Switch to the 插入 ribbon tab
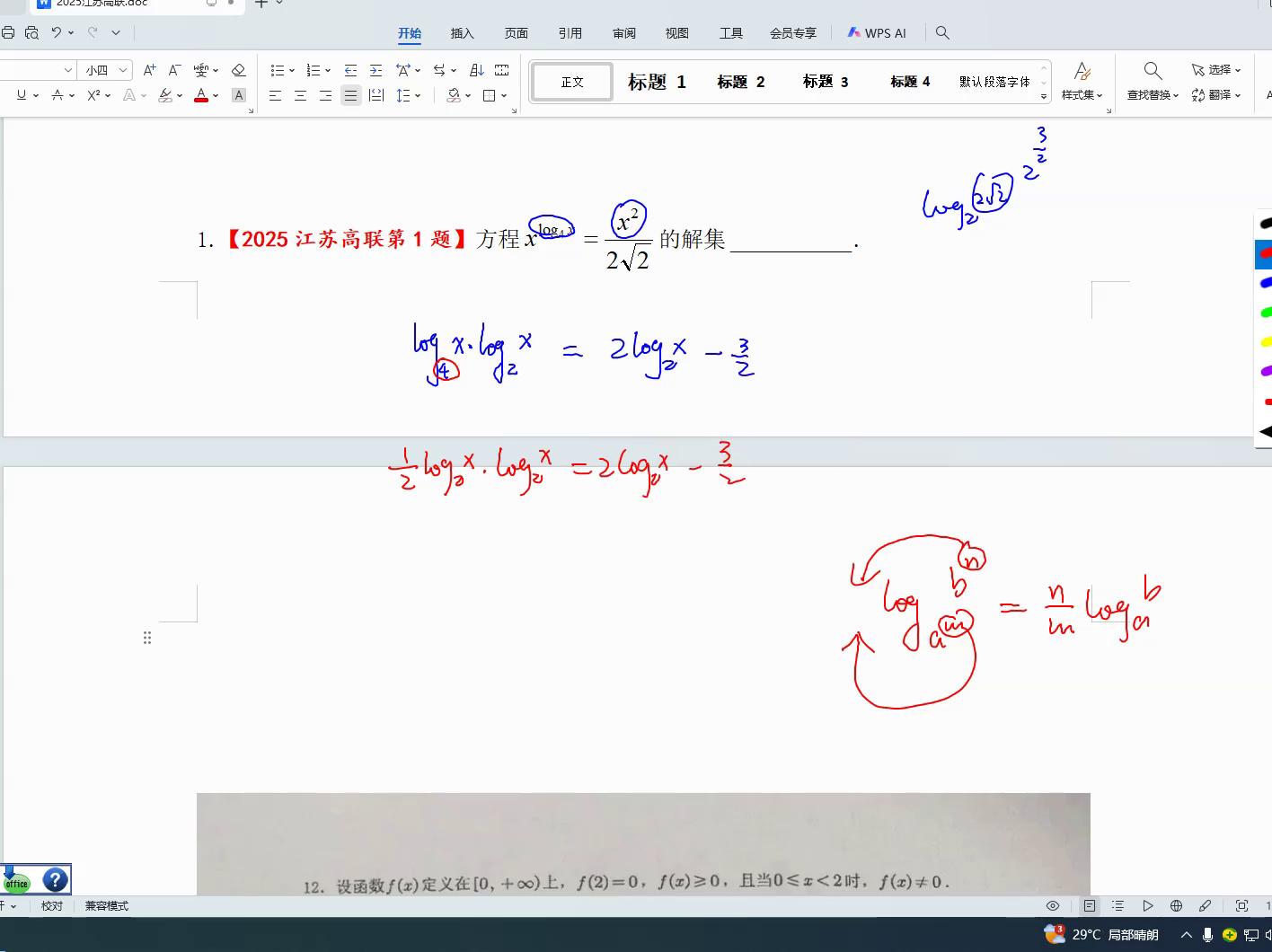This screenshot has width=1272, height=952. pos(462,33)
